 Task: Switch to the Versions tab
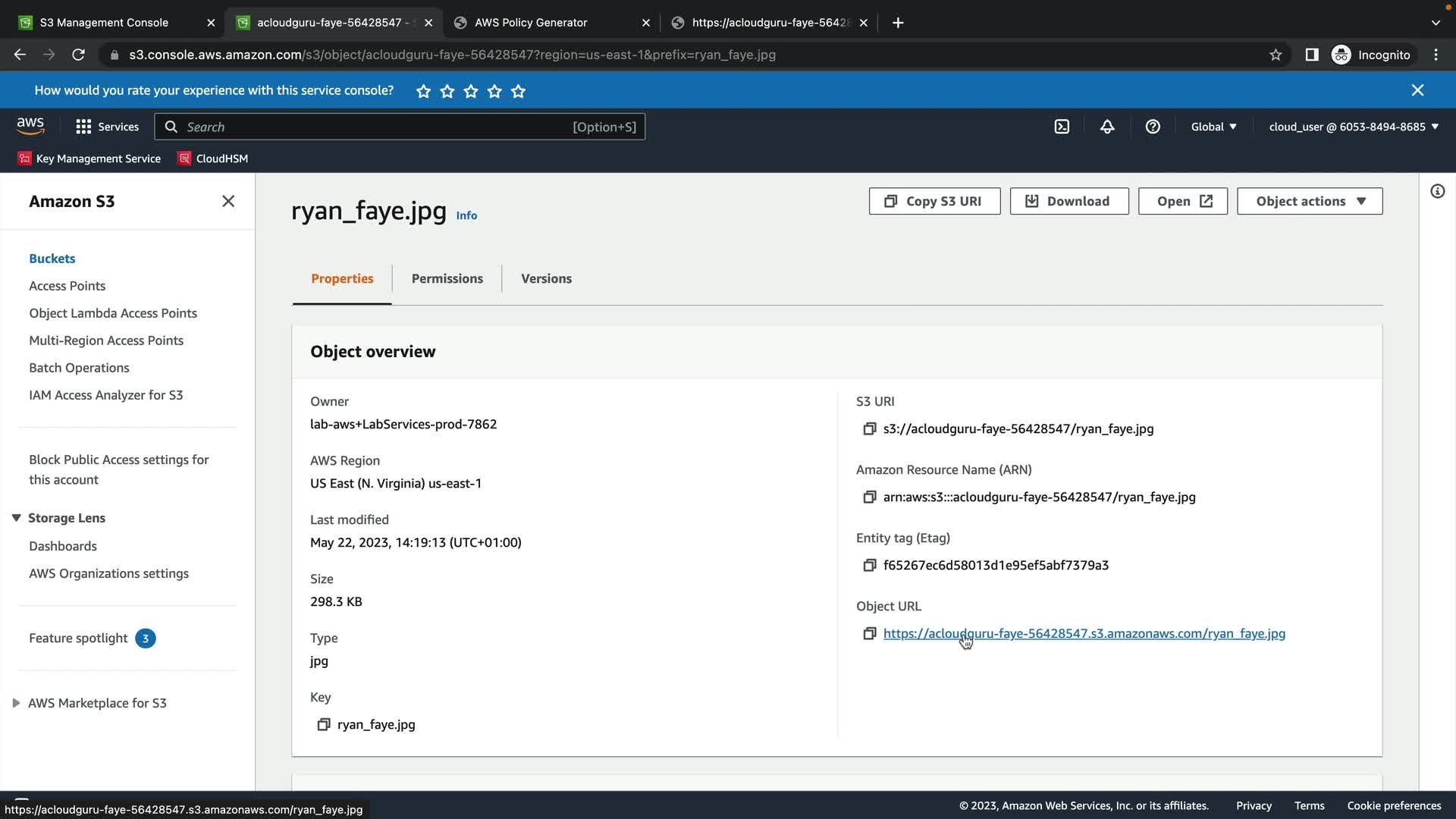546,278
